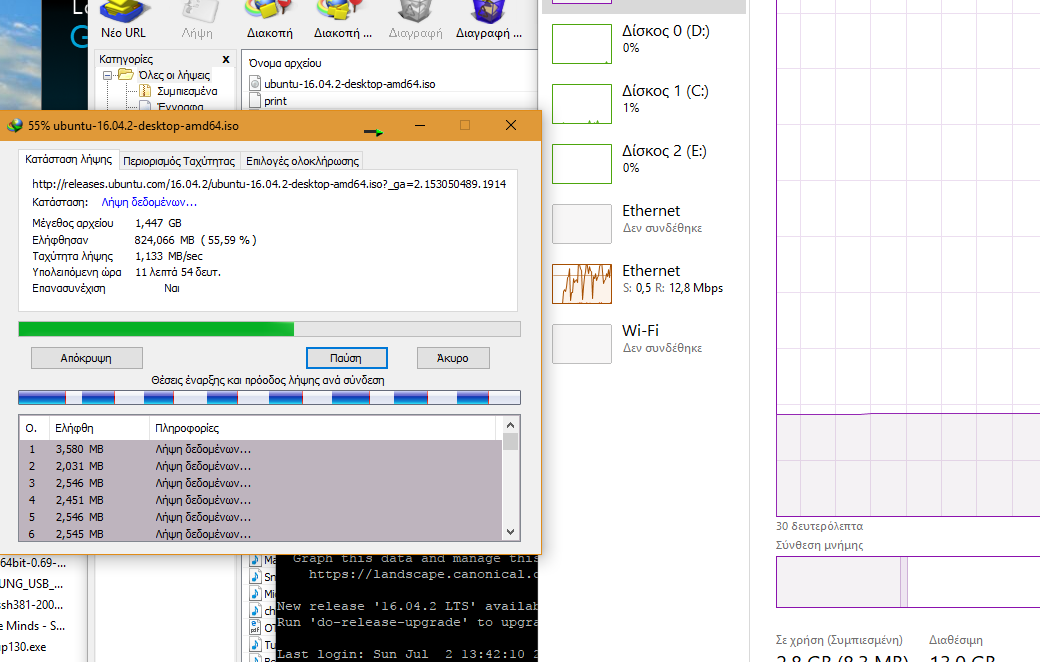Viewport: 1040px width, 662px height.
Task: Click the Σύνθεση μνήμης bar in Task Manager
Action: pyautogui.click(x=908, y=582)
